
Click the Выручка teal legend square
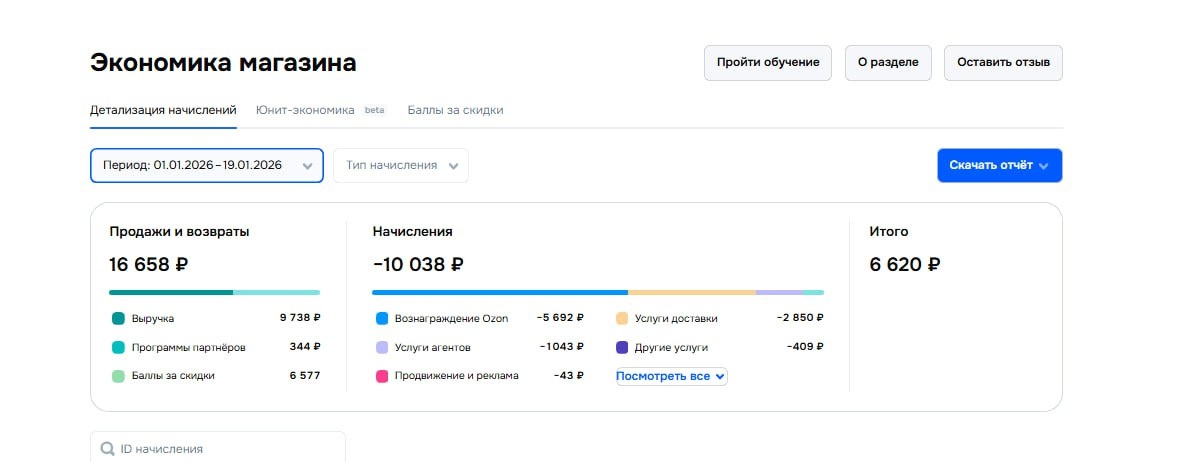(x=119, y=318)
